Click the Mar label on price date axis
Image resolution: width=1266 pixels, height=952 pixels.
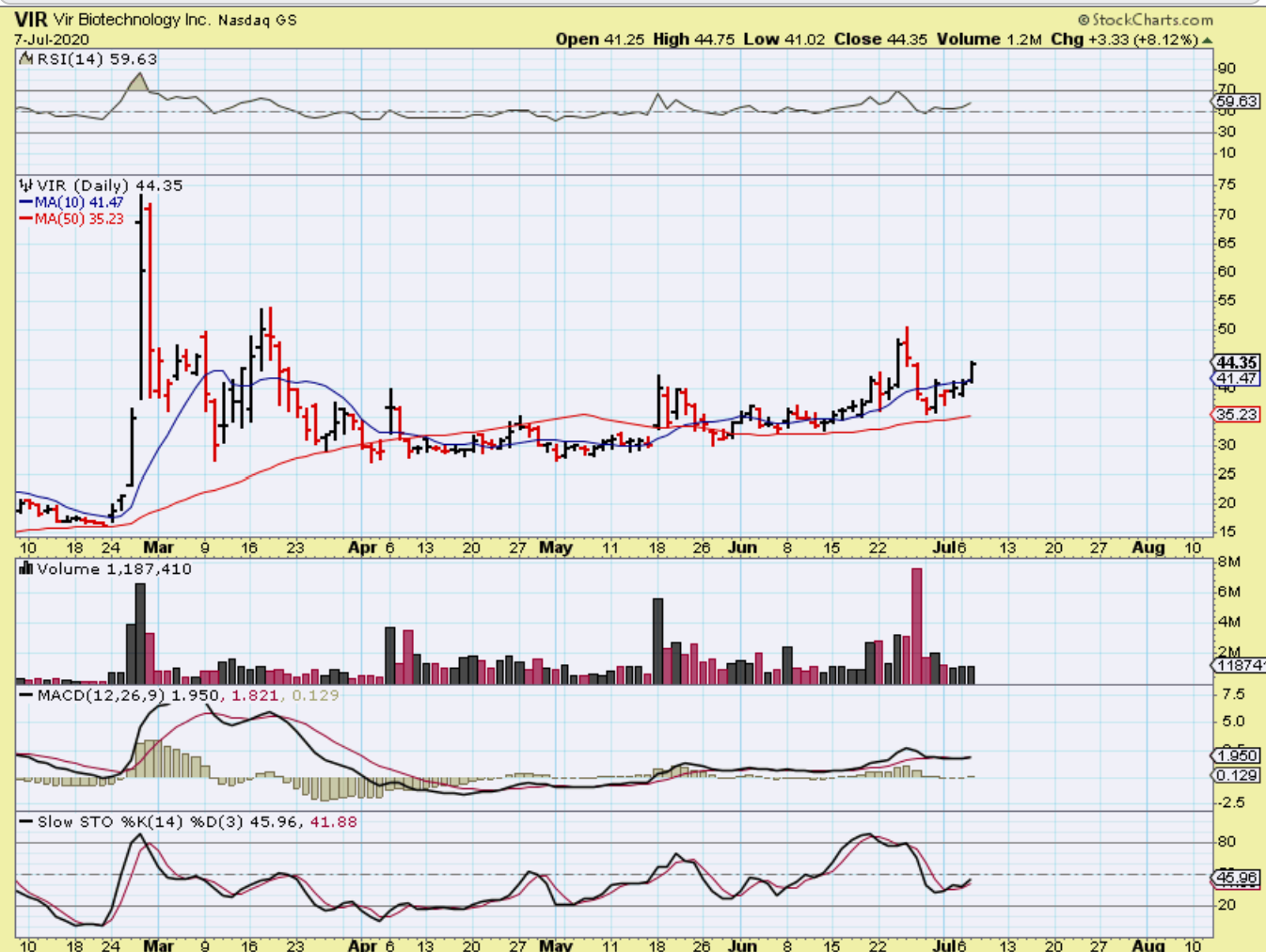tap(158, 547)
